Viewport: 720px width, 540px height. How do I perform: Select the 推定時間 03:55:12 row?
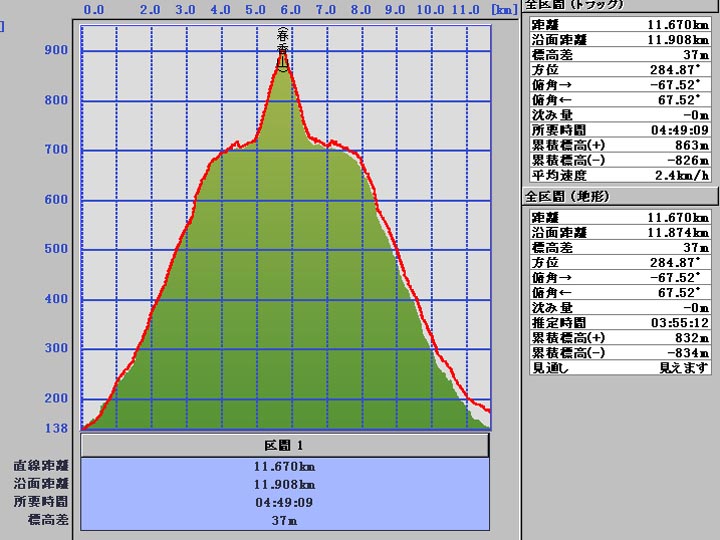click(x=618, y=323)
